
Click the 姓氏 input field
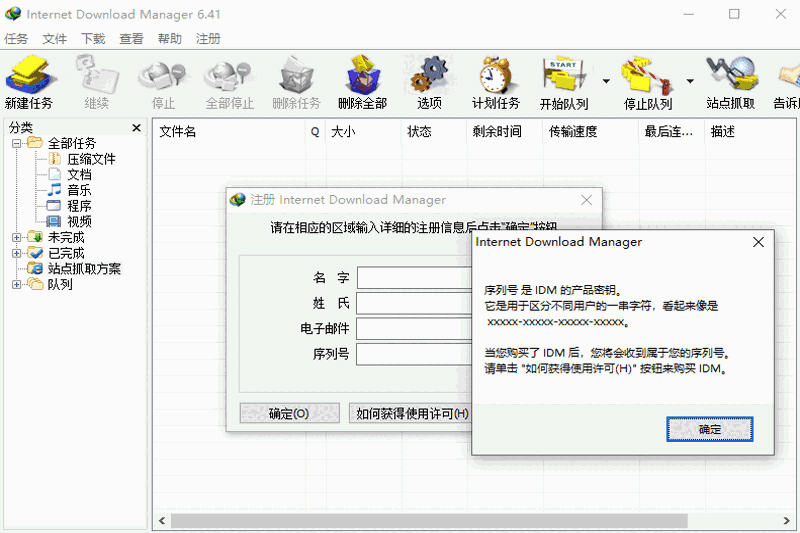click(414, 303)
